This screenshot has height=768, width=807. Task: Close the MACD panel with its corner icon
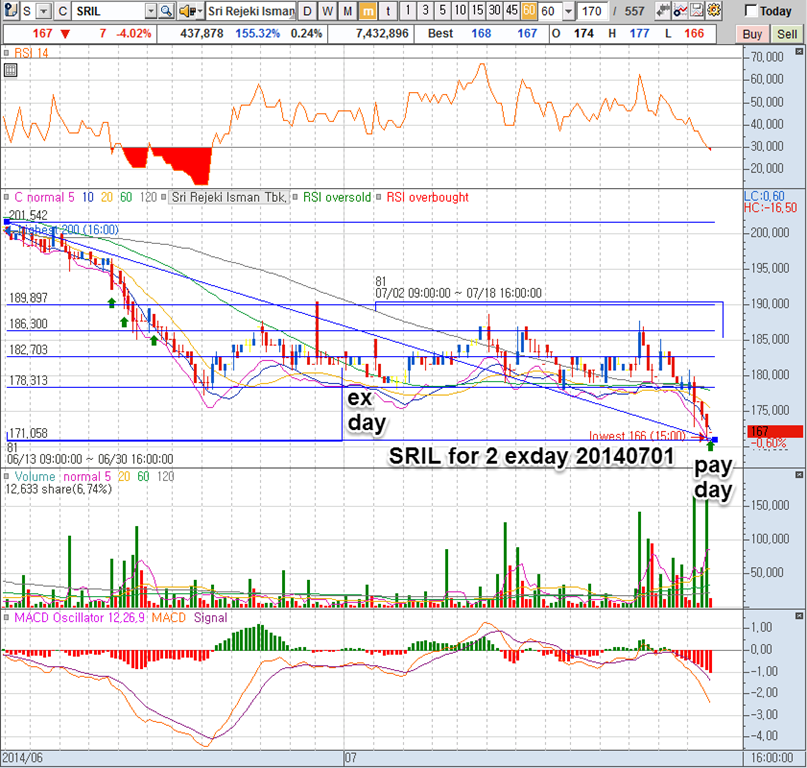pyautogui.click(x=799, y=616)
